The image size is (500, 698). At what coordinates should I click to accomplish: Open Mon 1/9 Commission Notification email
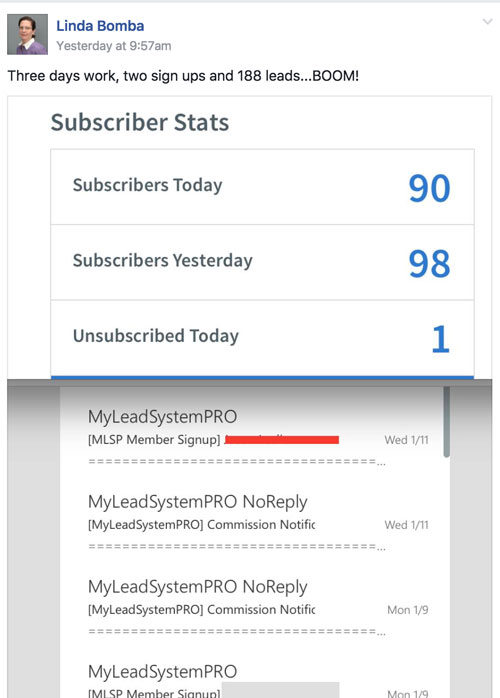tap(258, 608)
